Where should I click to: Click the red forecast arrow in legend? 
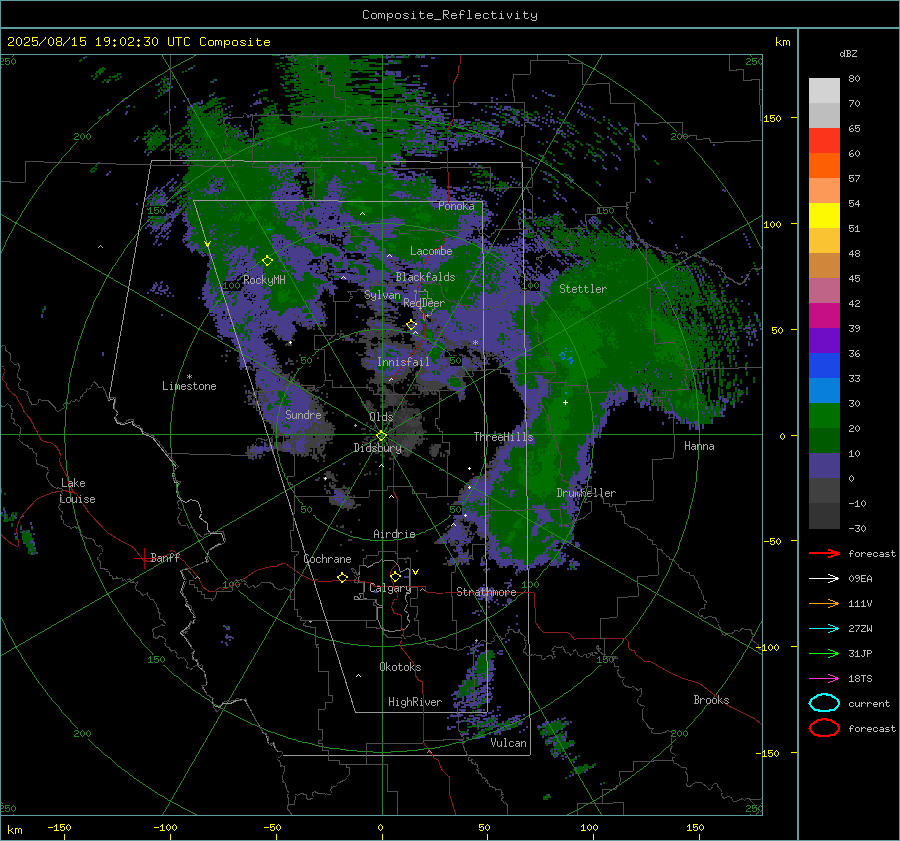point(824,553)
